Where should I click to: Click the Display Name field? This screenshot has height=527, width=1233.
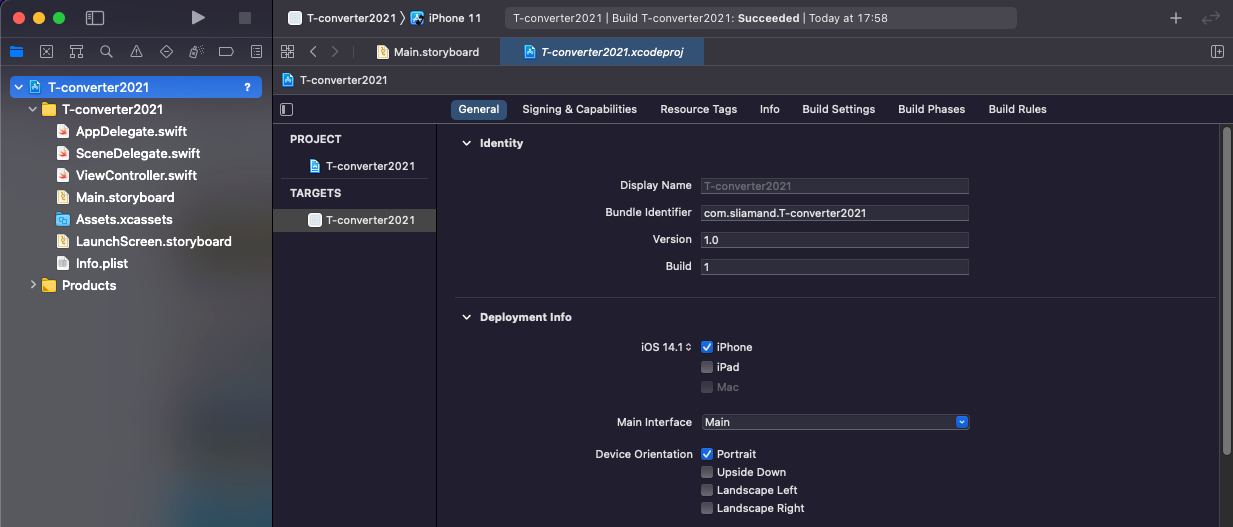coord(835,186)
